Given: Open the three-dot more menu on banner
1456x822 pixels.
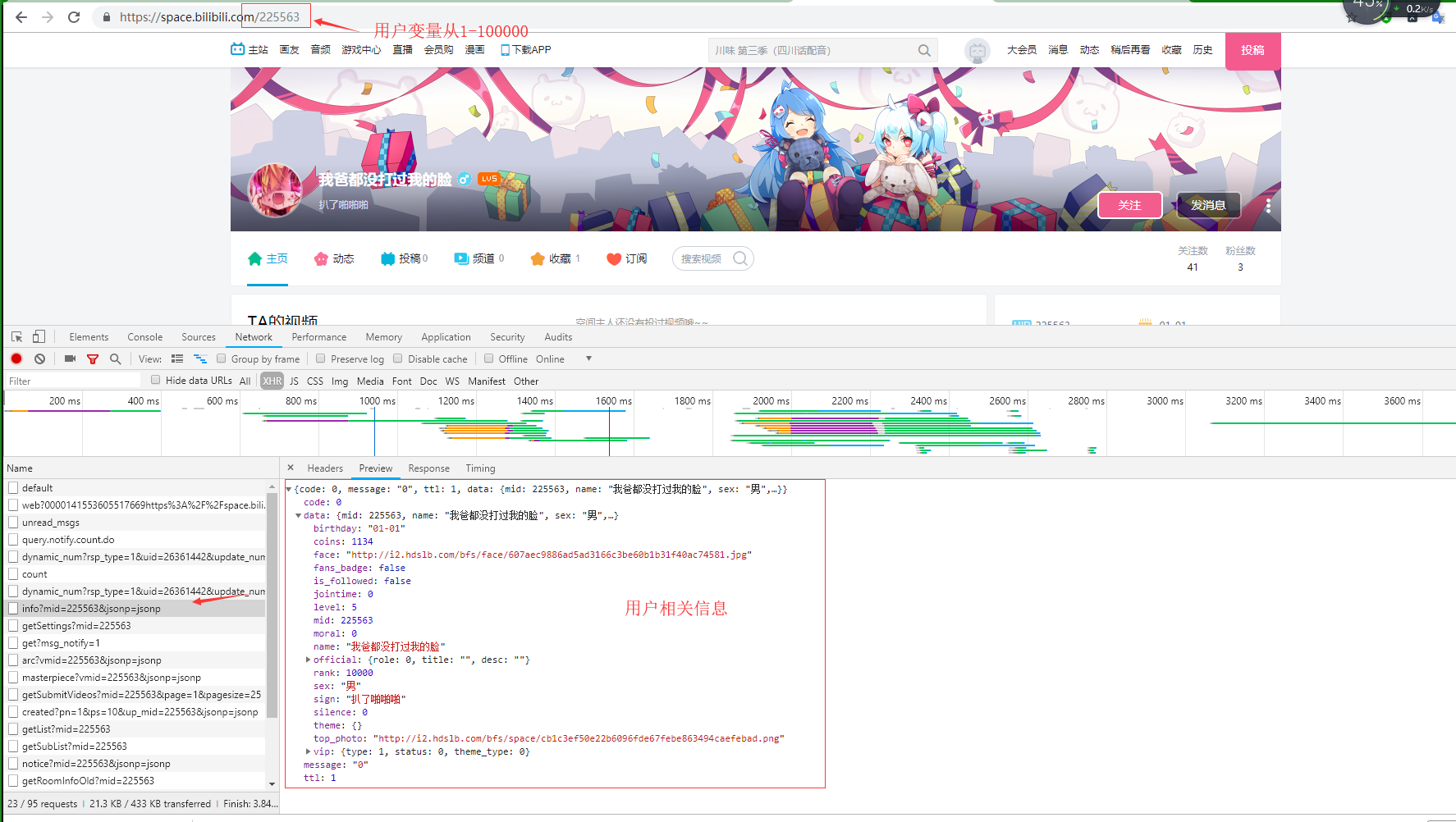Looking at the screenshot, I should (1268, 205).
